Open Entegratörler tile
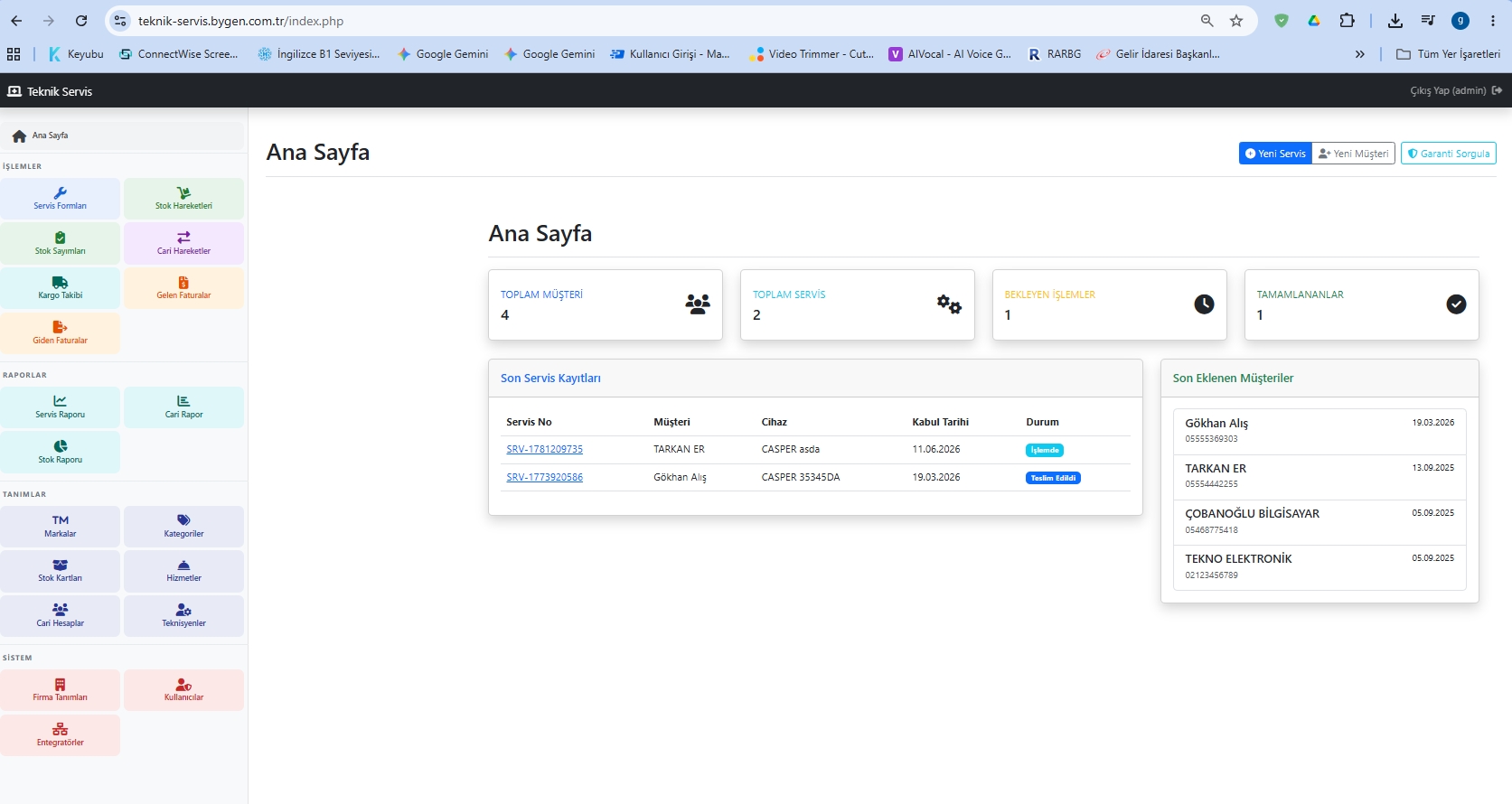The width and height of the screenshot is (1512, 804). tap(61, 735)
